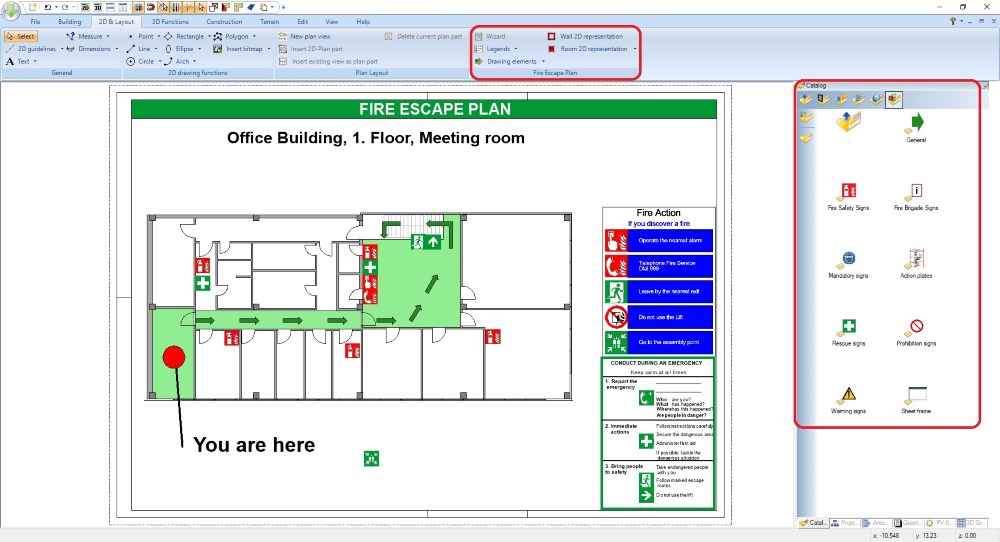Open the Insert bitmap dropdown arrow
Screen dimensions: 1000x542
coord(268,49)
